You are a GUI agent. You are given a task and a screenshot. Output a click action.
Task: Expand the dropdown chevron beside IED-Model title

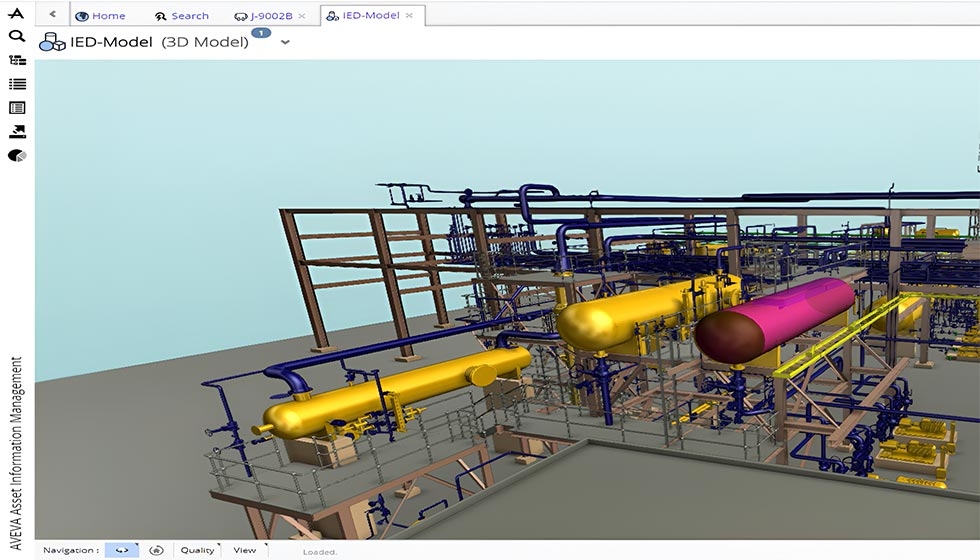285,43
